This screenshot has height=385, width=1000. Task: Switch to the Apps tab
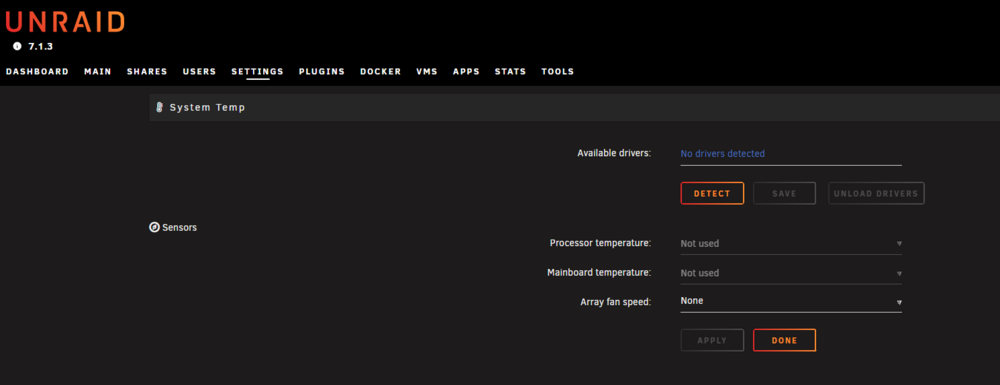466,71
